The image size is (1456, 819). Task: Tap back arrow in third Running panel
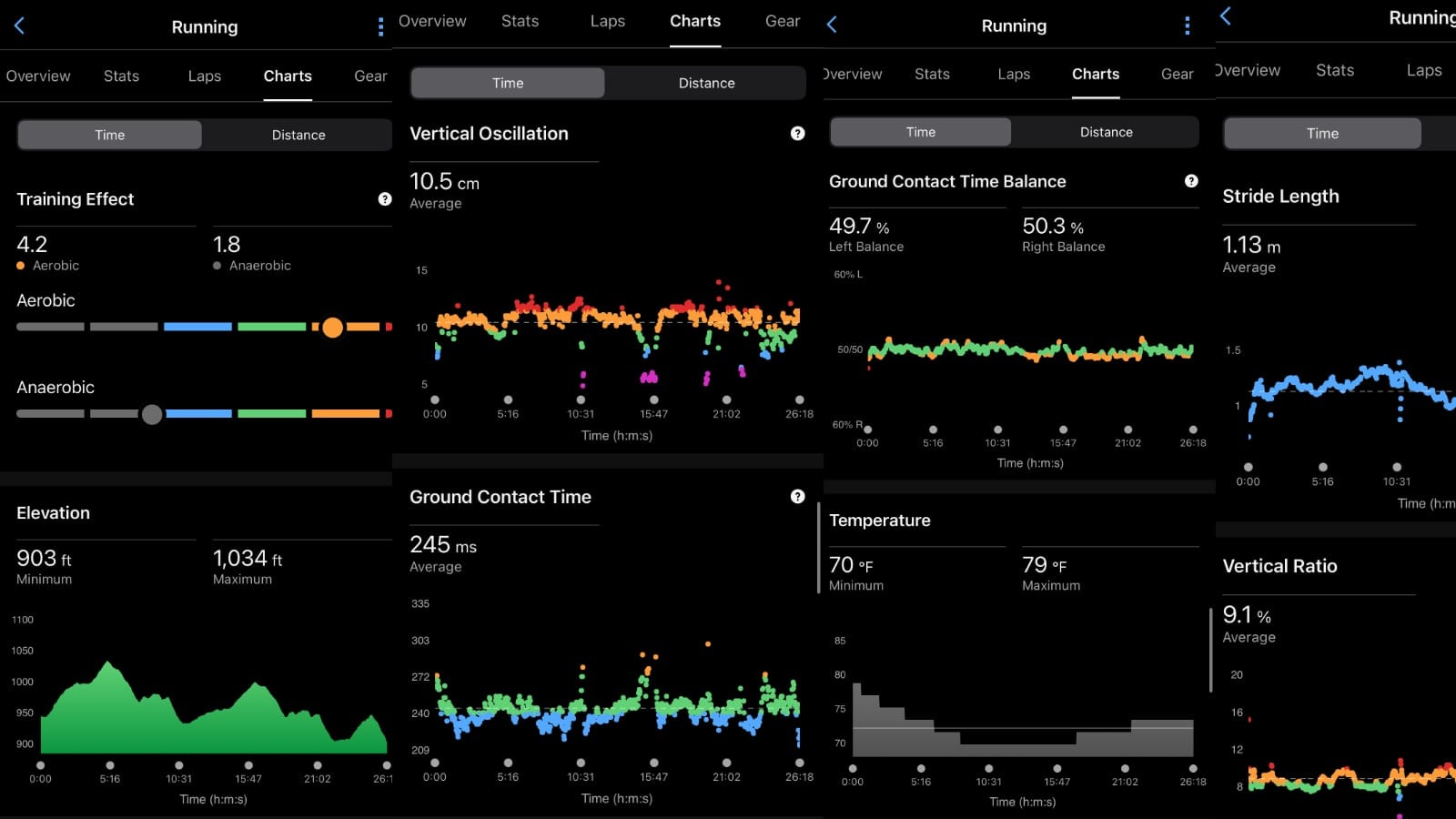pyautogui.click(x=832, y=25)
